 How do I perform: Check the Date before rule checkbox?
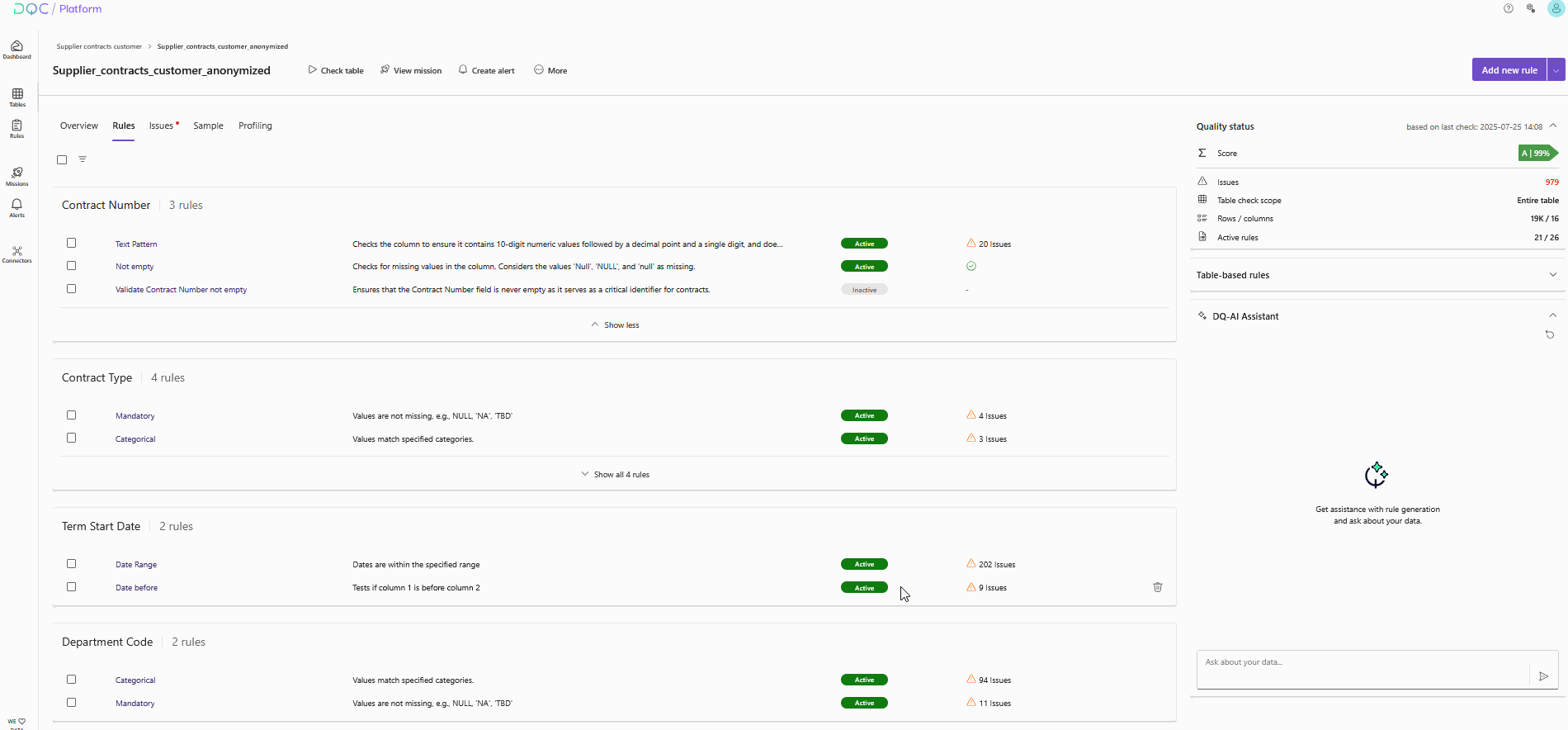click(x=72, y=587)
